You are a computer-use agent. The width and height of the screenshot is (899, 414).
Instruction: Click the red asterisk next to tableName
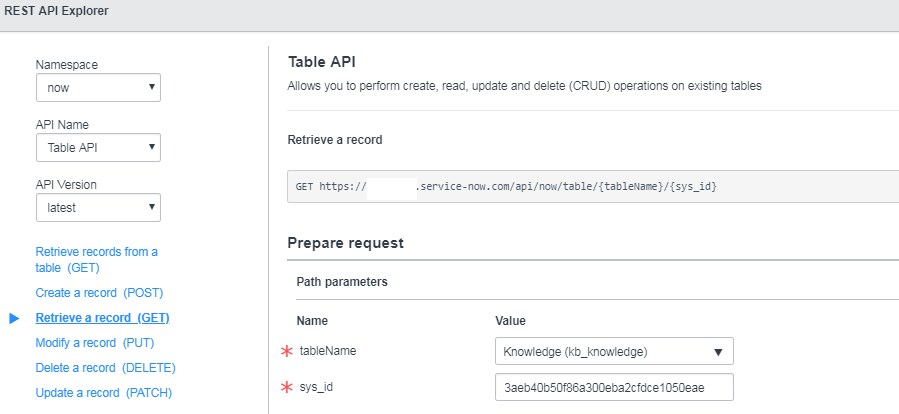coord(285,351)
